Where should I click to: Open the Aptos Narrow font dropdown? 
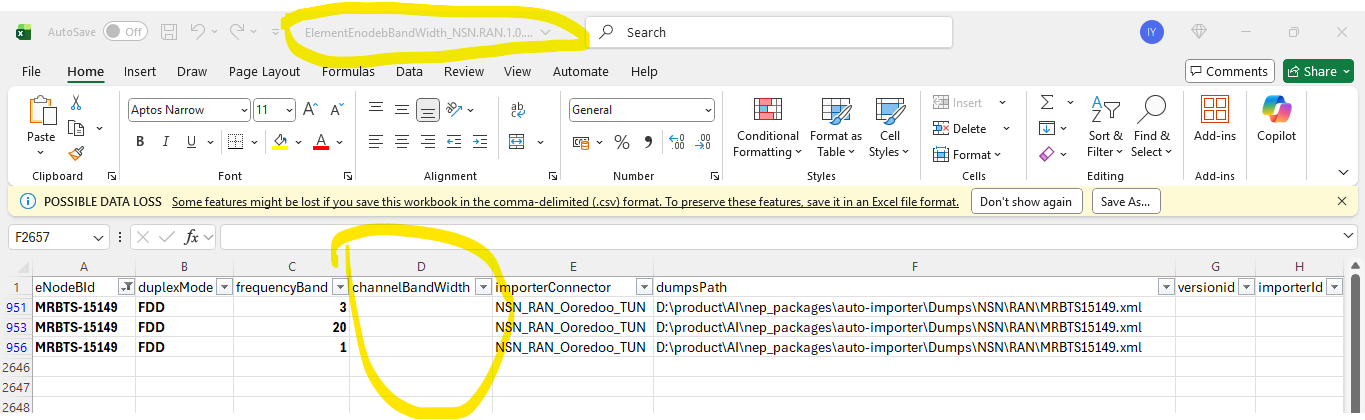244,110
